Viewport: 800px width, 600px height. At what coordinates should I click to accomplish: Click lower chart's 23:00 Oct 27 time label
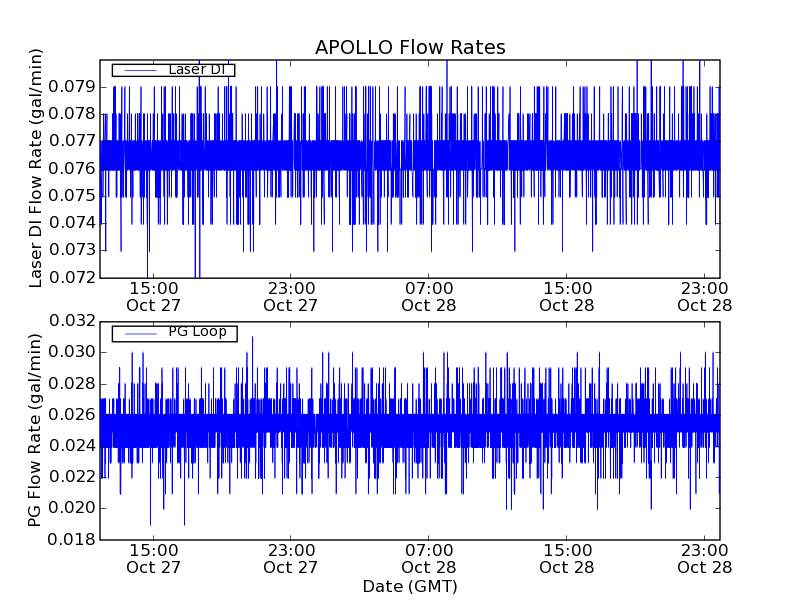pos(291,558)
